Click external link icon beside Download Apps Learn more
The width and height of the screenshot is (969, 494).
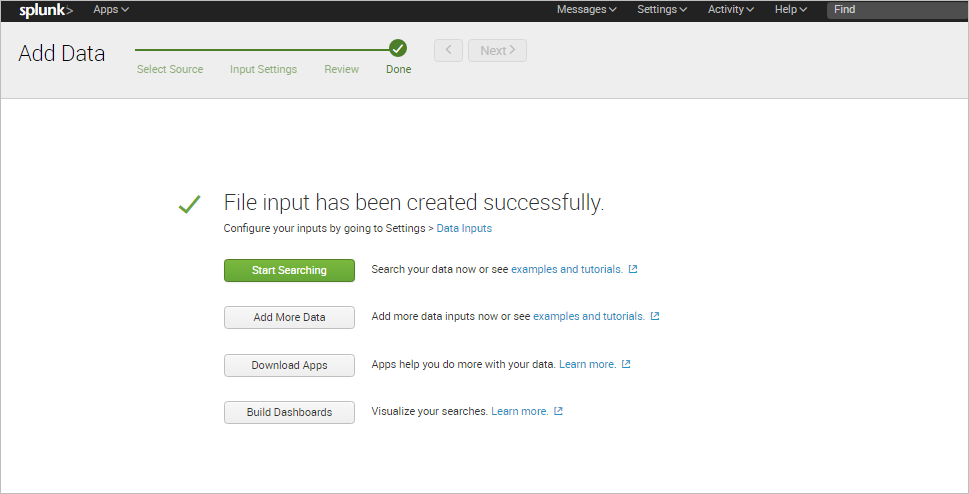click(626, 365)
